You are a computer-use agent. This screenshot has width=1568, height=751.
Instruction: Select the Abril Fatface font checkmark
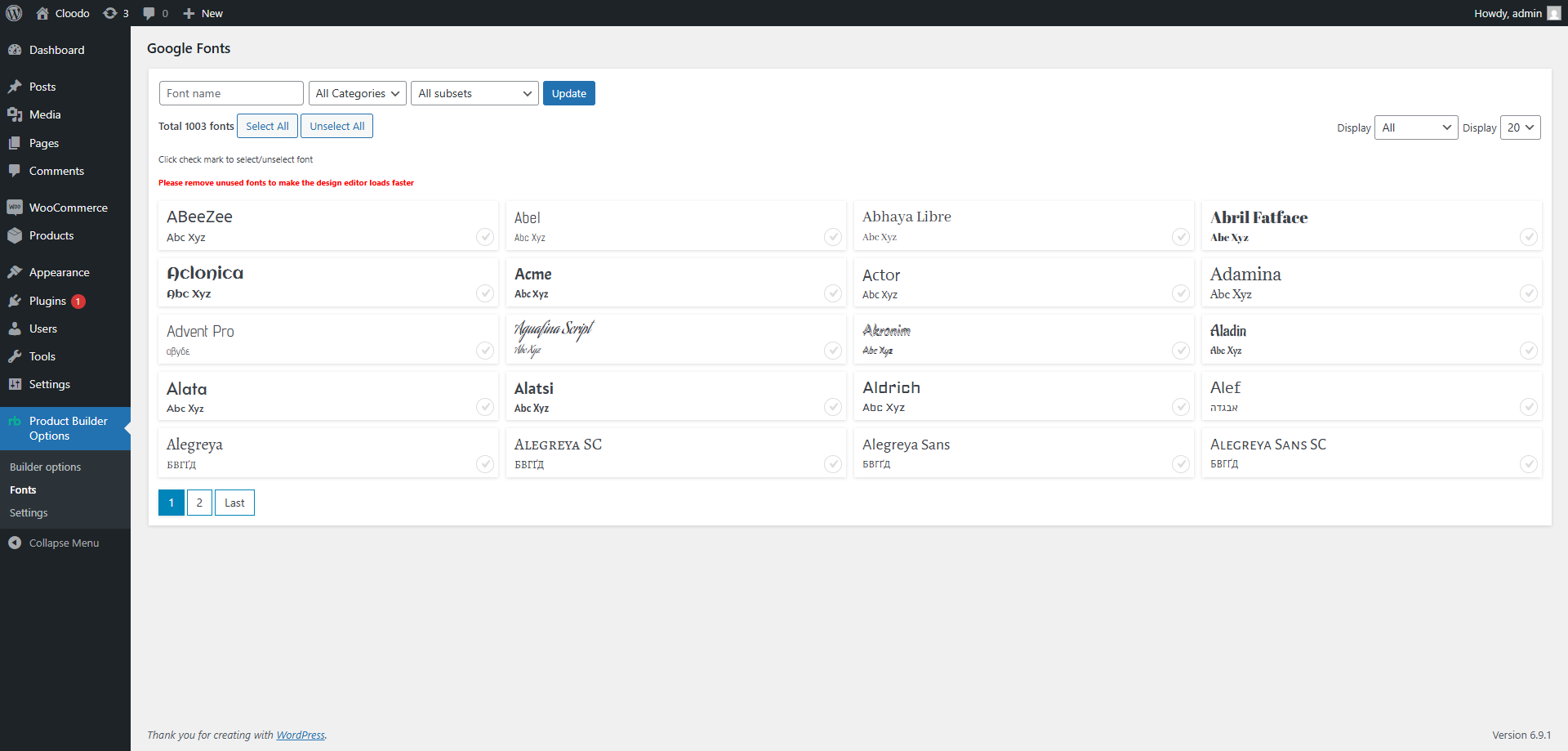(1529, 237)
